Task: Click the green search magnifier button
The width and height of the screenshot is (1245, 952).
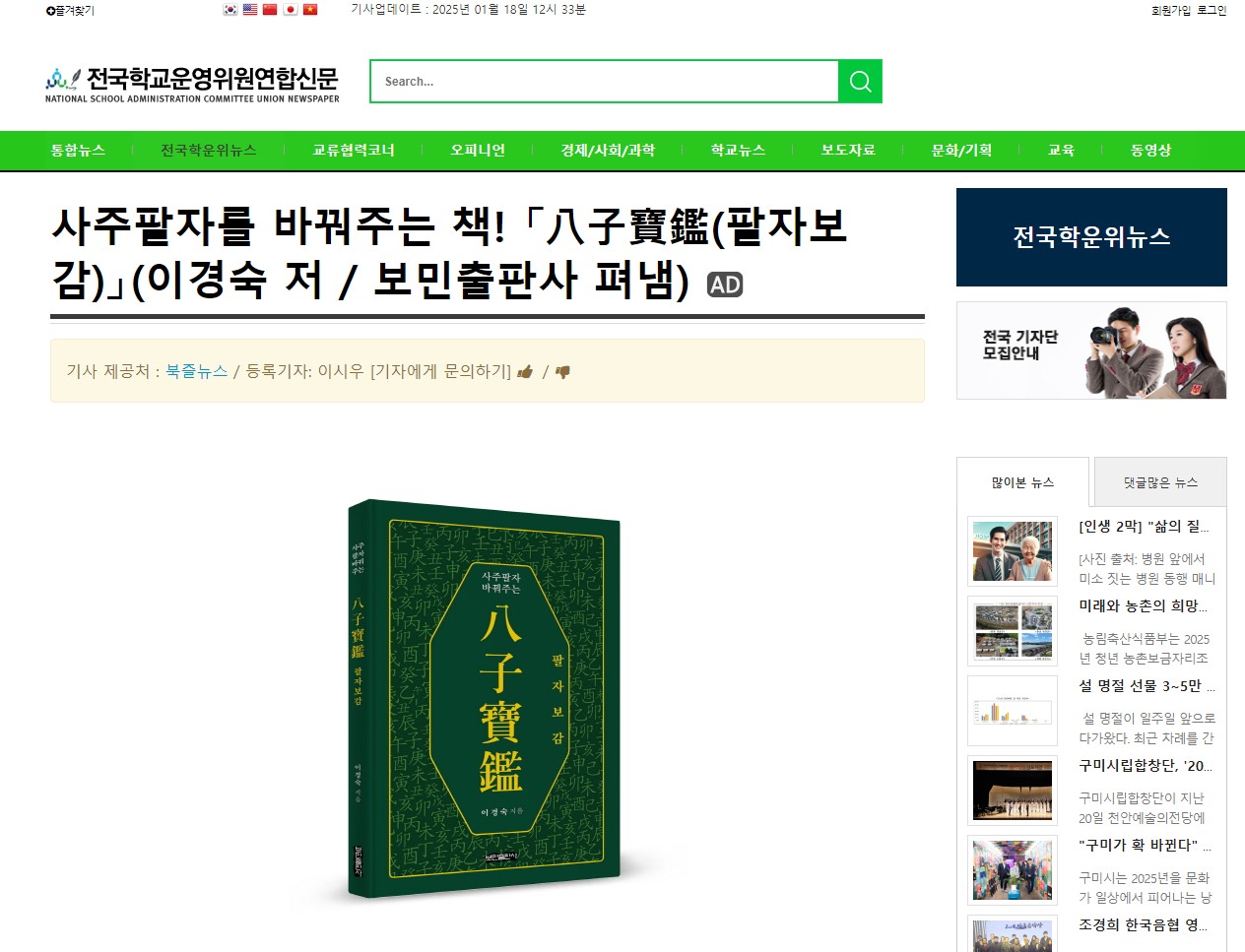Action: (x=860, y=81)
